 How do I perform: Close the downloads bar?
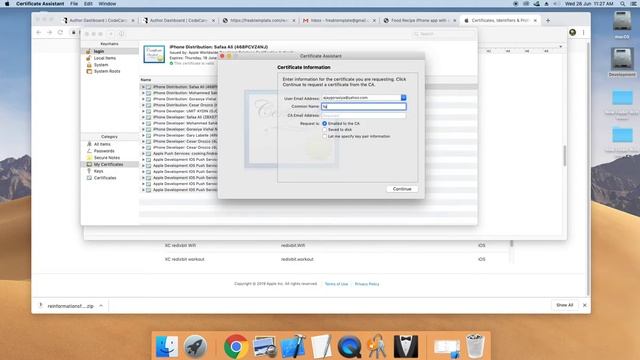[584, 305]
